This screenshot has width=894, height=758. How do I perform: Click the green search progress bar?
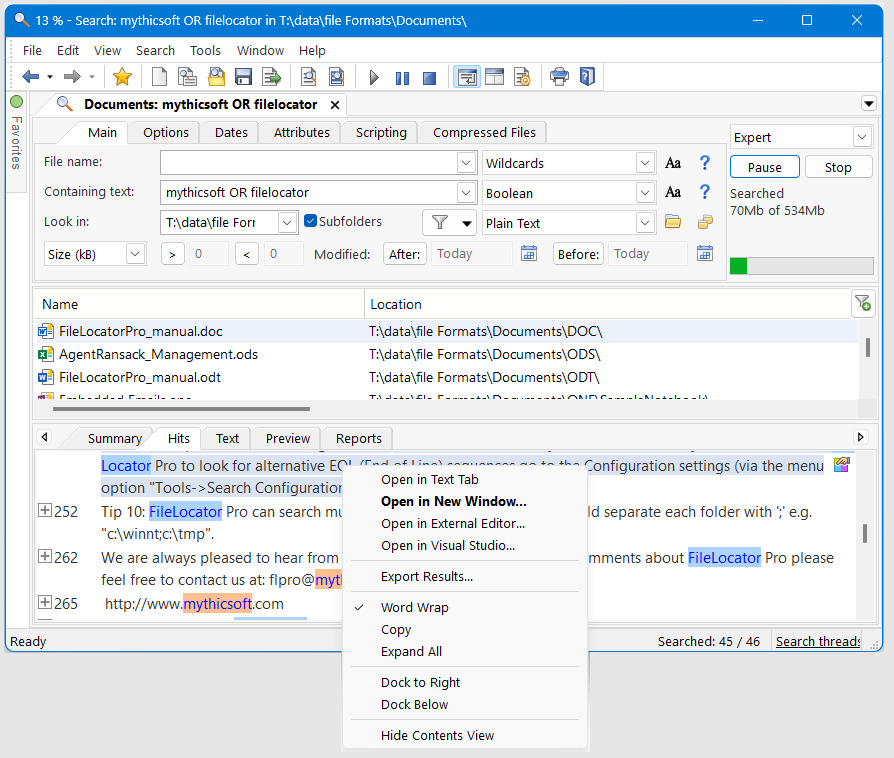801,266
